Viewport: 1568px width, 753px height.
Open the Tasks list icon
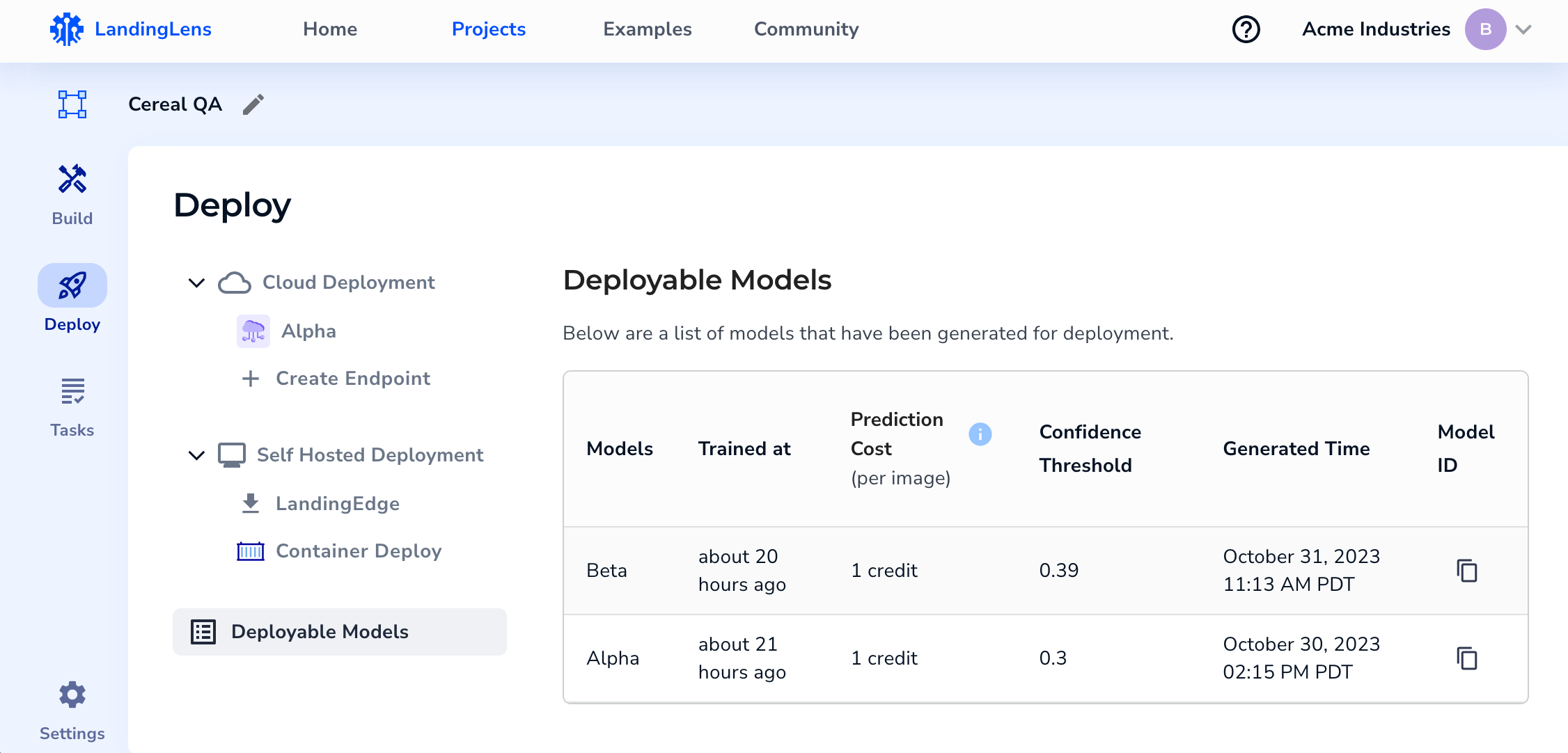72,392
